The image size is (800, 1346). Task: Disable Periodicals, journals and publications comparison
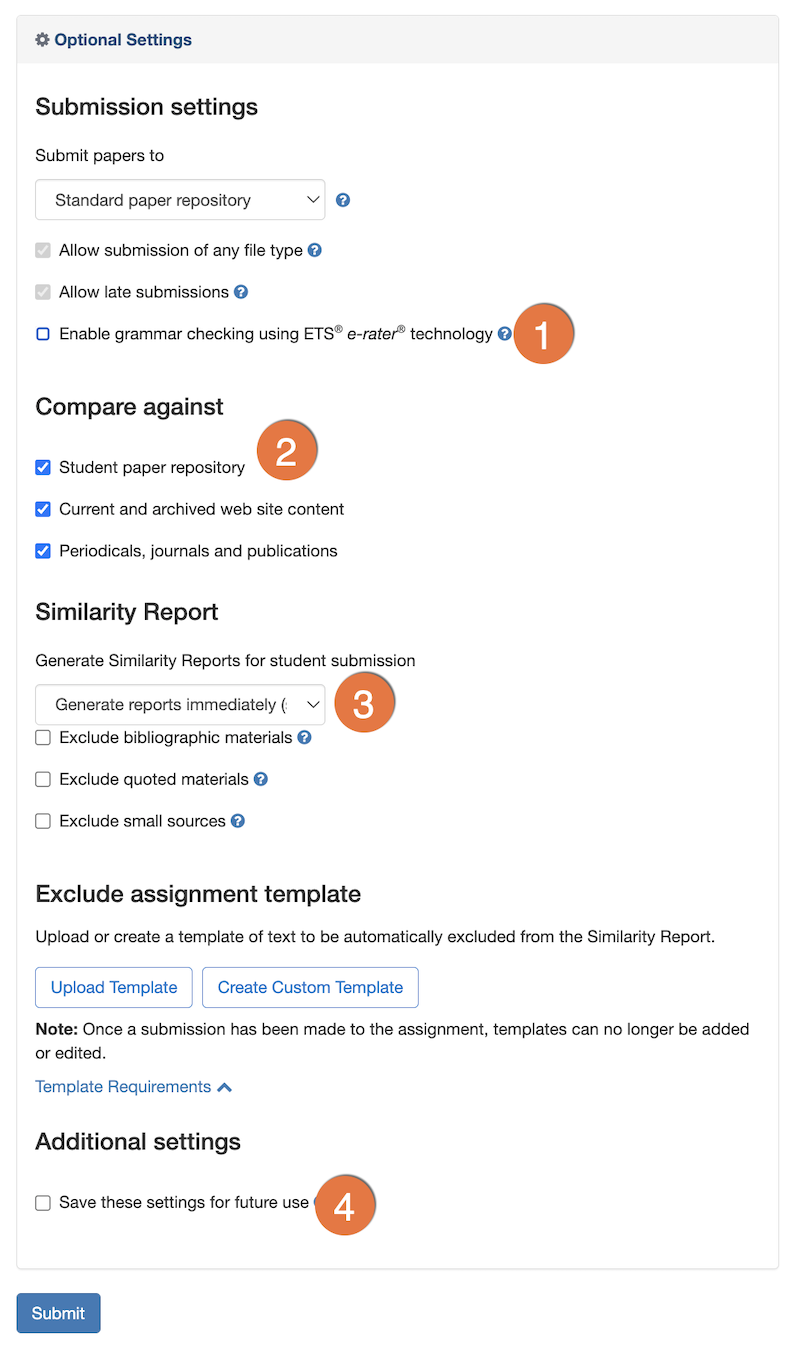(43, 551)
